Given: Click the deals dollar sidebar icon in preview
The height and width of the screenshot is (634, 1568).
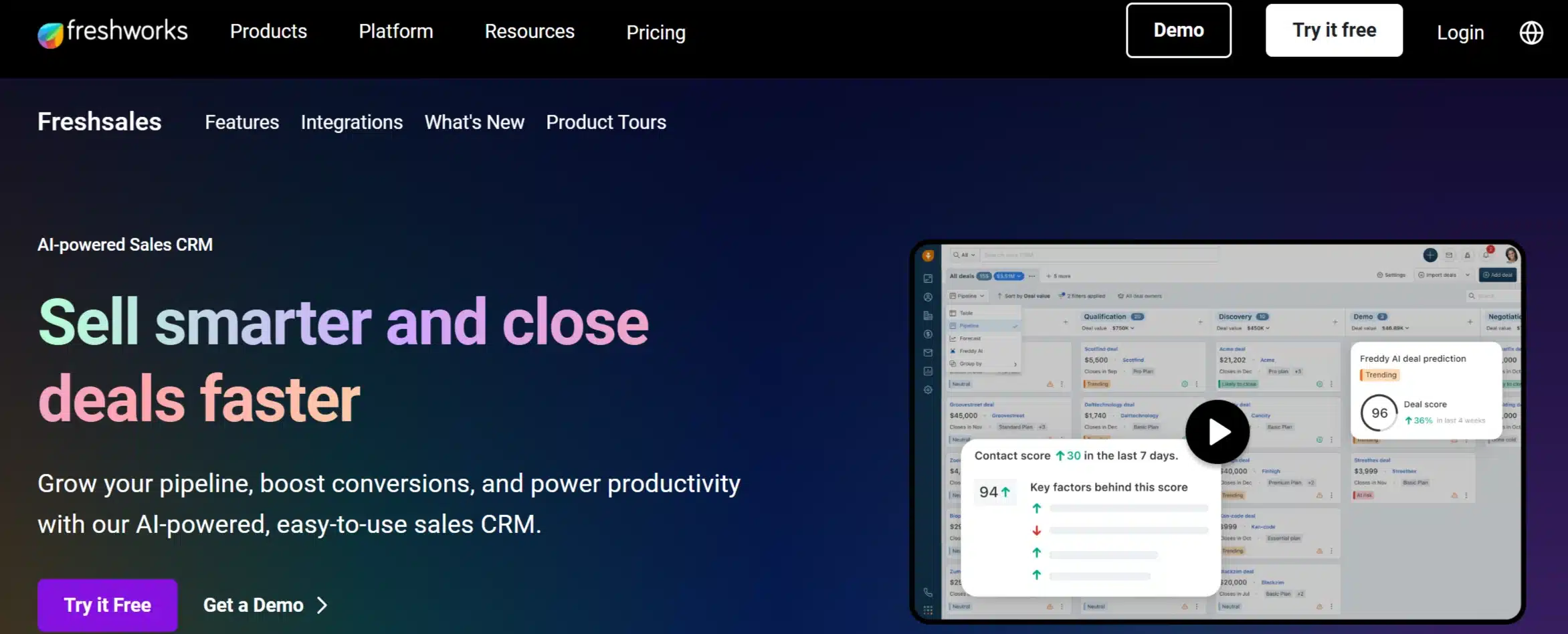Looking at the screenshot, I should (928, 334).
